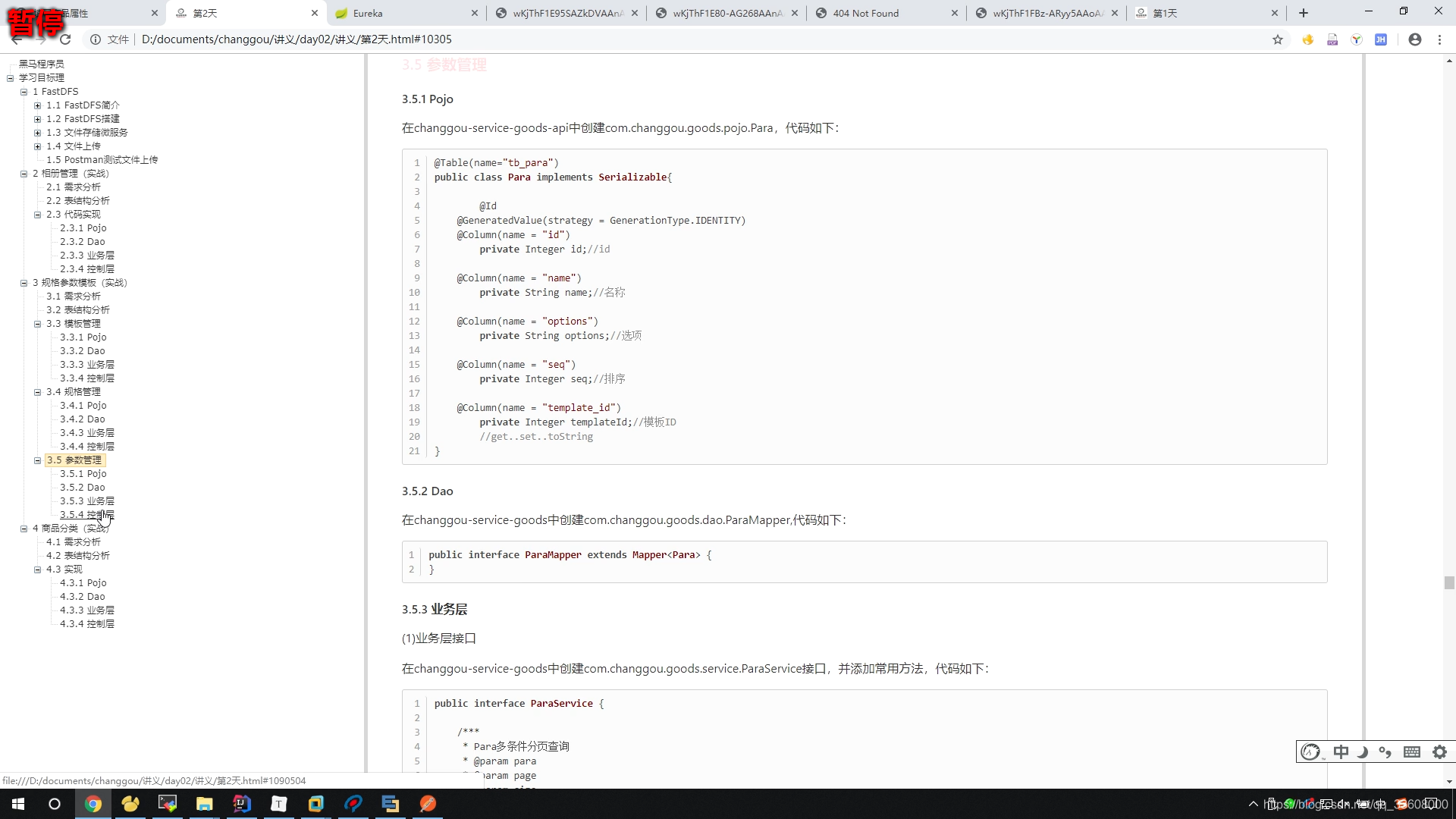1456x819 pixels.
Task: Switch to the wKjThF1FBz-ARyy5AAoA tab
Action: click(x=1046, y=13)
